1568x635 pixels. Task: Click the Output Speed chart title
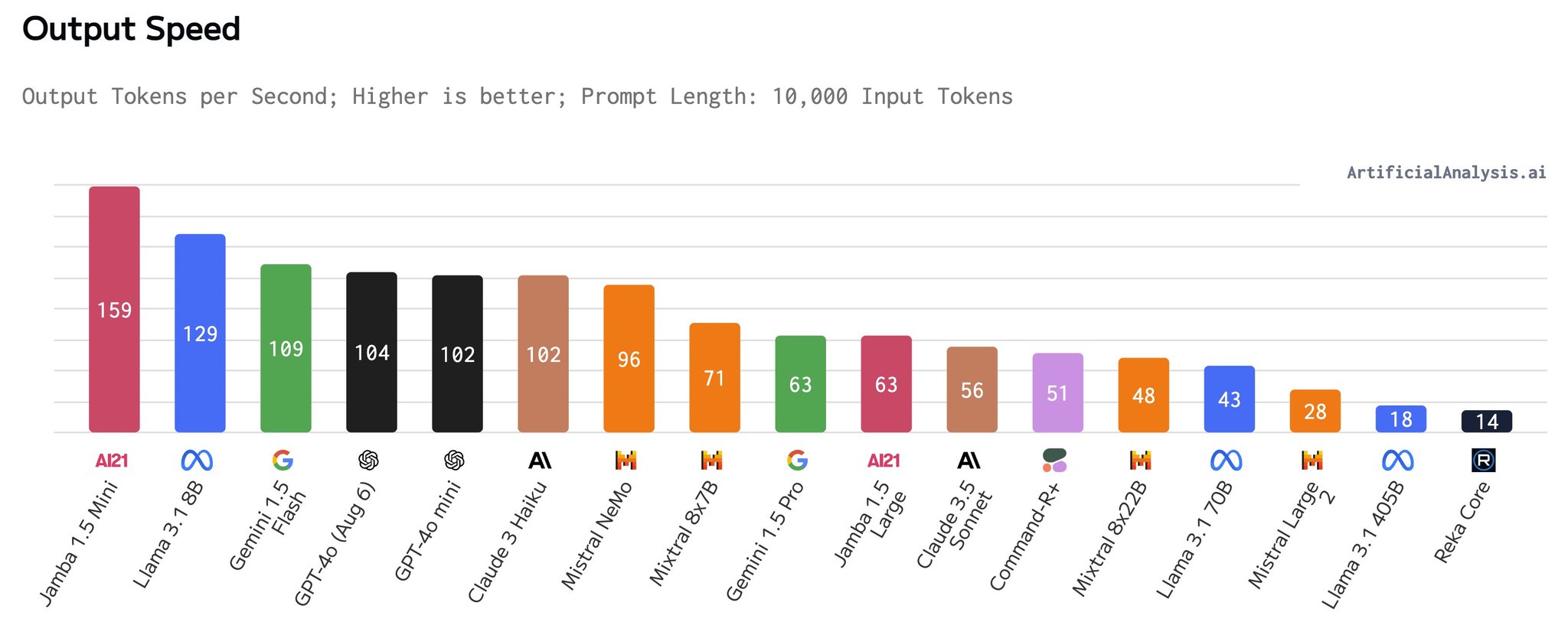(x=131, y=30)
